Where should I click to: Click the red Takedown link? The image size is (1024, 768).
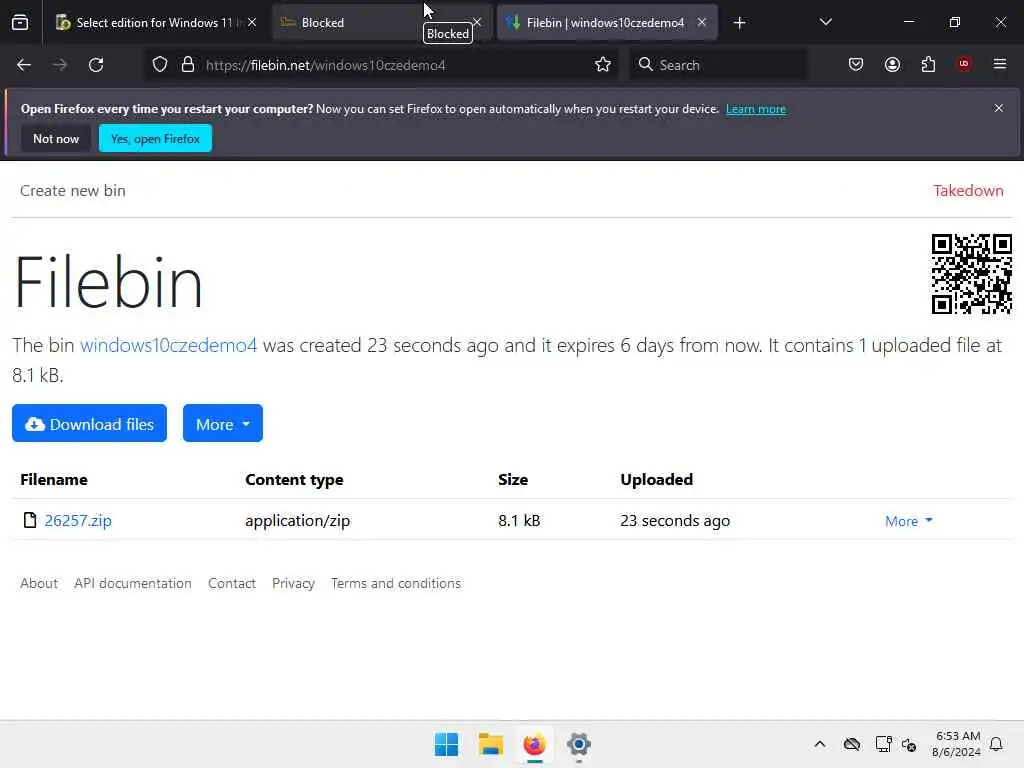(968, 191)
